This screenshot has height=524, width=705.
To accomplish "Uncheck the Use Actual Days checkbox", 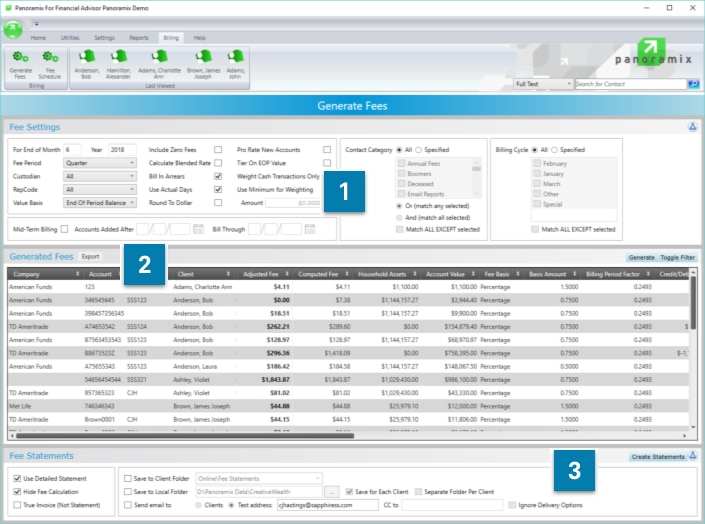I will click(218, 189).
